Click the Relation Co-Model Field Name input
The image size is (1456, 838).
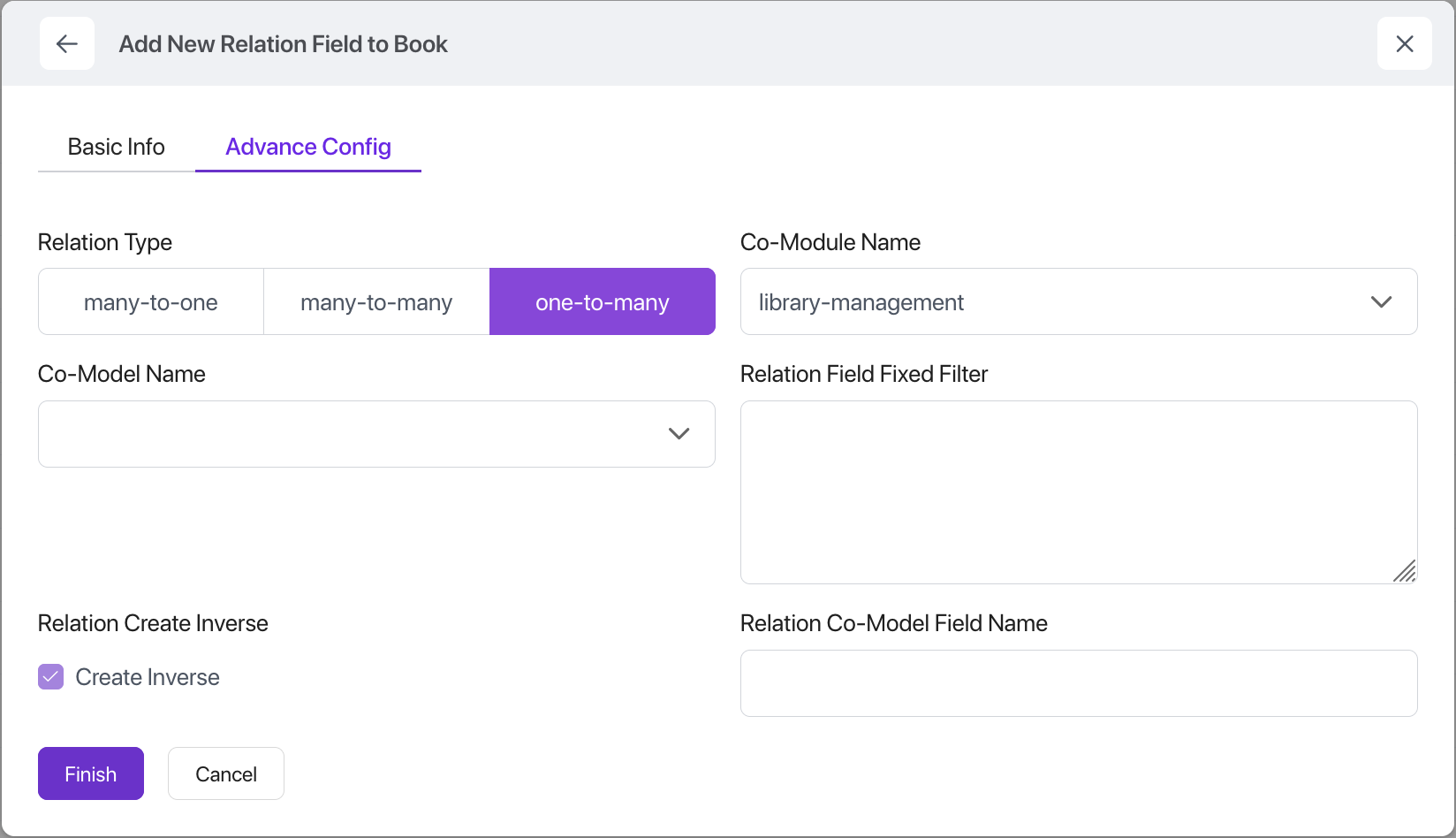pos(1078,683)
